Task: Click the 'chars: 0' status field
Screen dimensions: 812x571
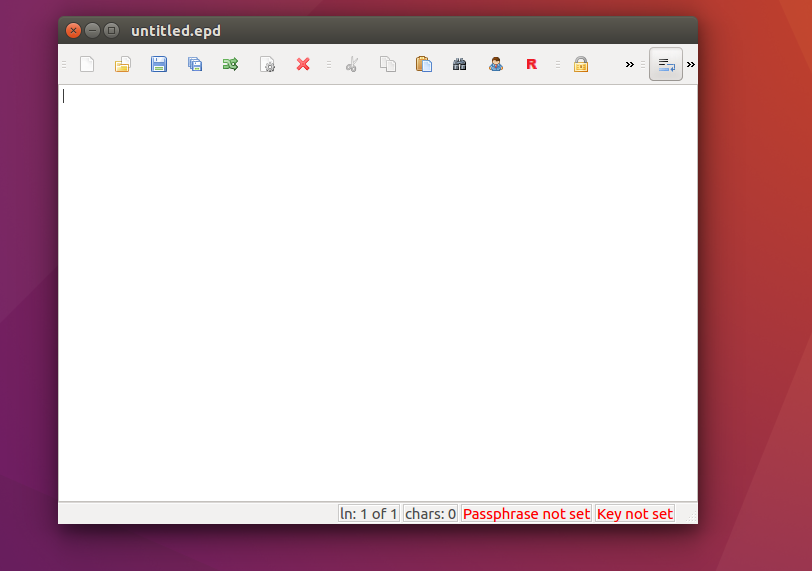Action: (430, 514)
